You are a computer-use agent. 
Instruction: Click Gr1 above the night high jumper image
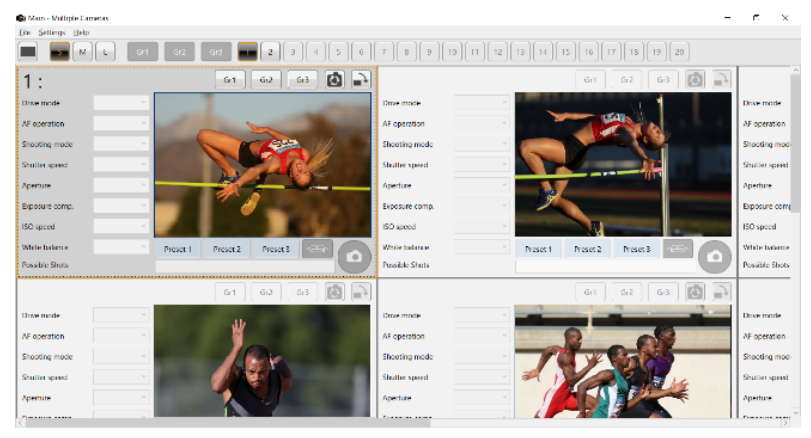(590, 80)
